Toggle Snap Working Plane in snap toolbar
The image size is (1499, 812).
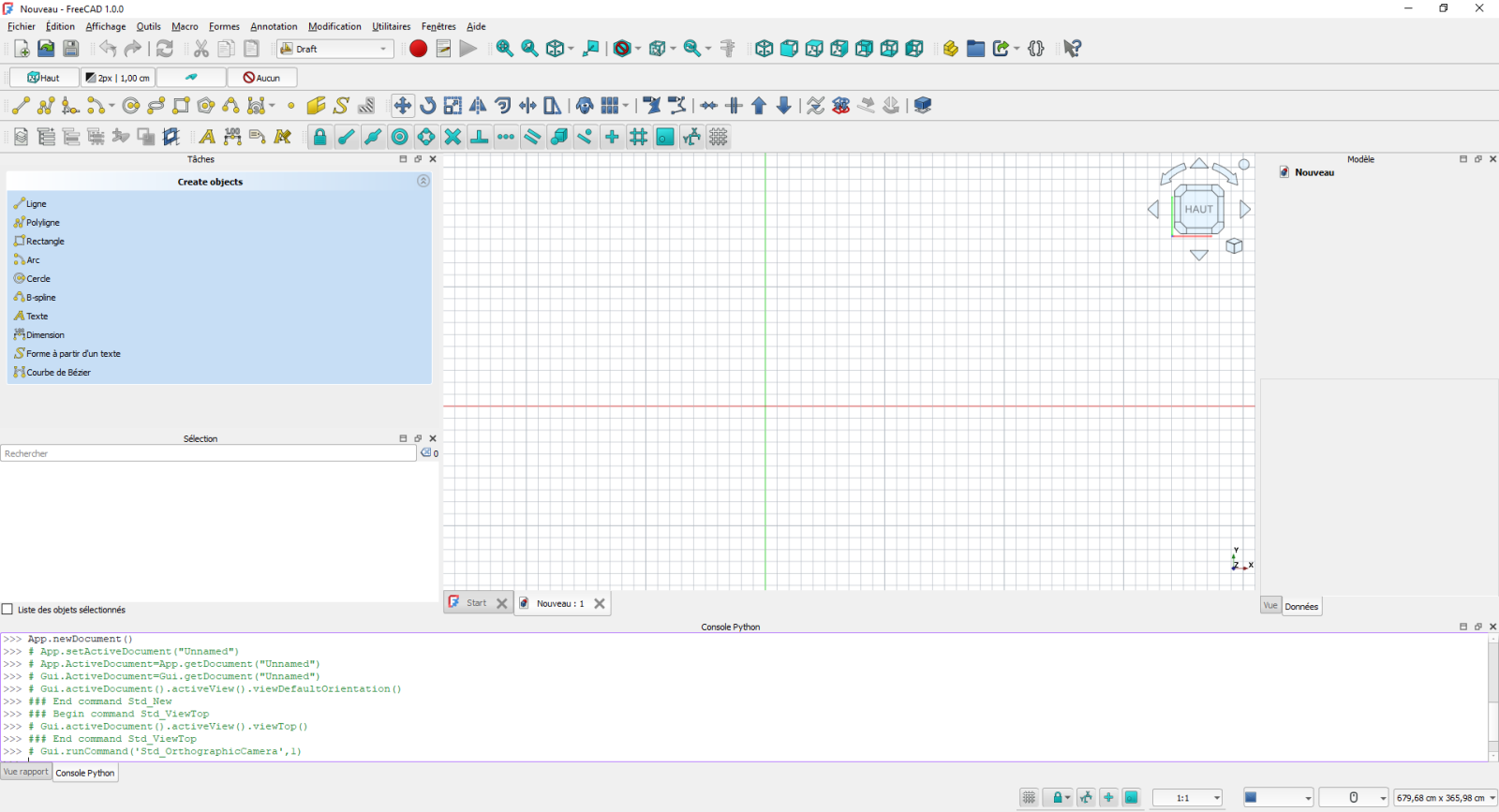pyautogui.click(x=665, y=137)
